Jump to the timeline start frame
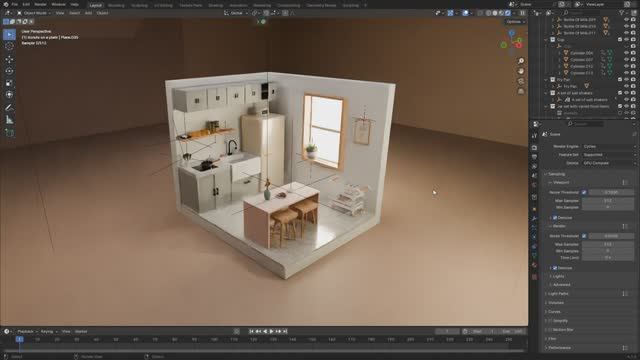 pos(252,331)
